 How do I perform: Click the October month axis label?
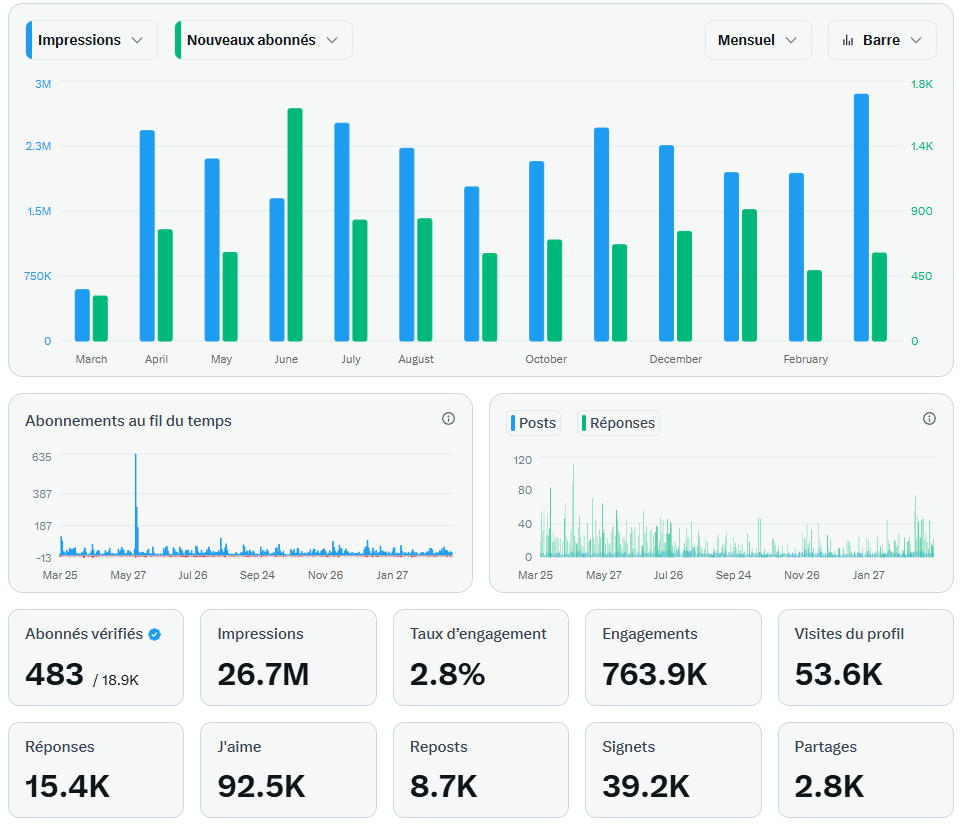pyautogui.click(x=546, y=359)
